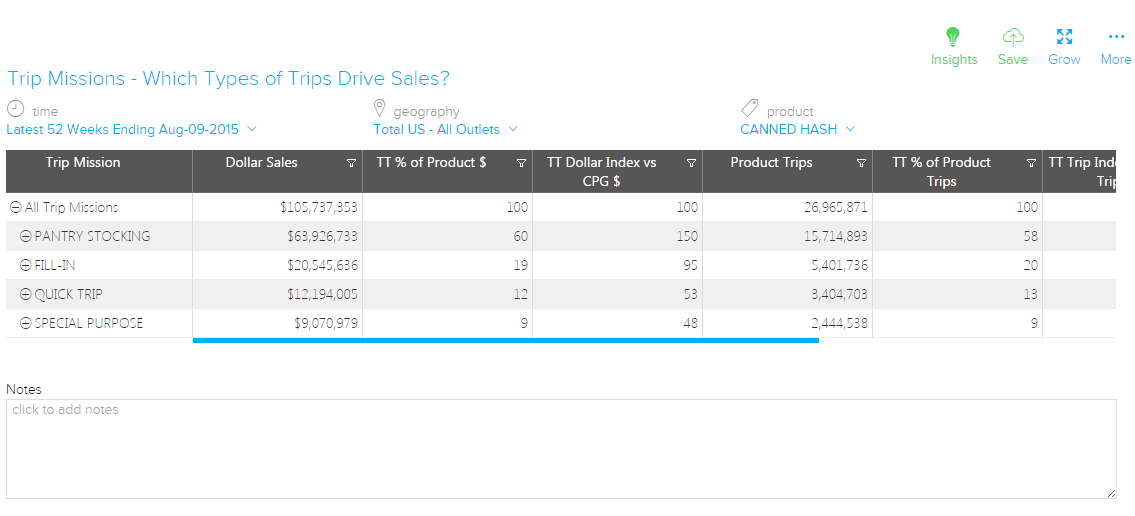Open the CANNED HASH product dropdown
The height and width of the screenshot is (516, 1135).
797,129
